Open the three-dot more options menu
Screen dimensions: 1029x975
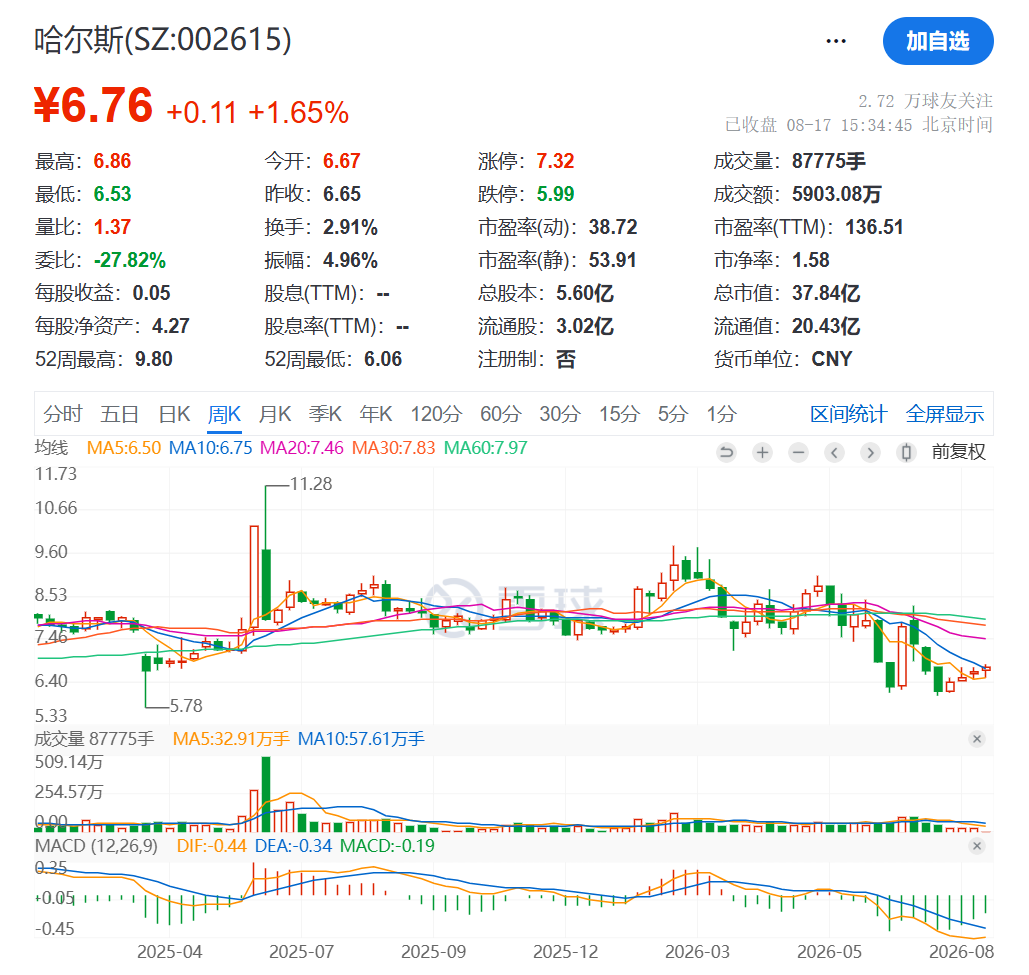click(x=835, y=41)
